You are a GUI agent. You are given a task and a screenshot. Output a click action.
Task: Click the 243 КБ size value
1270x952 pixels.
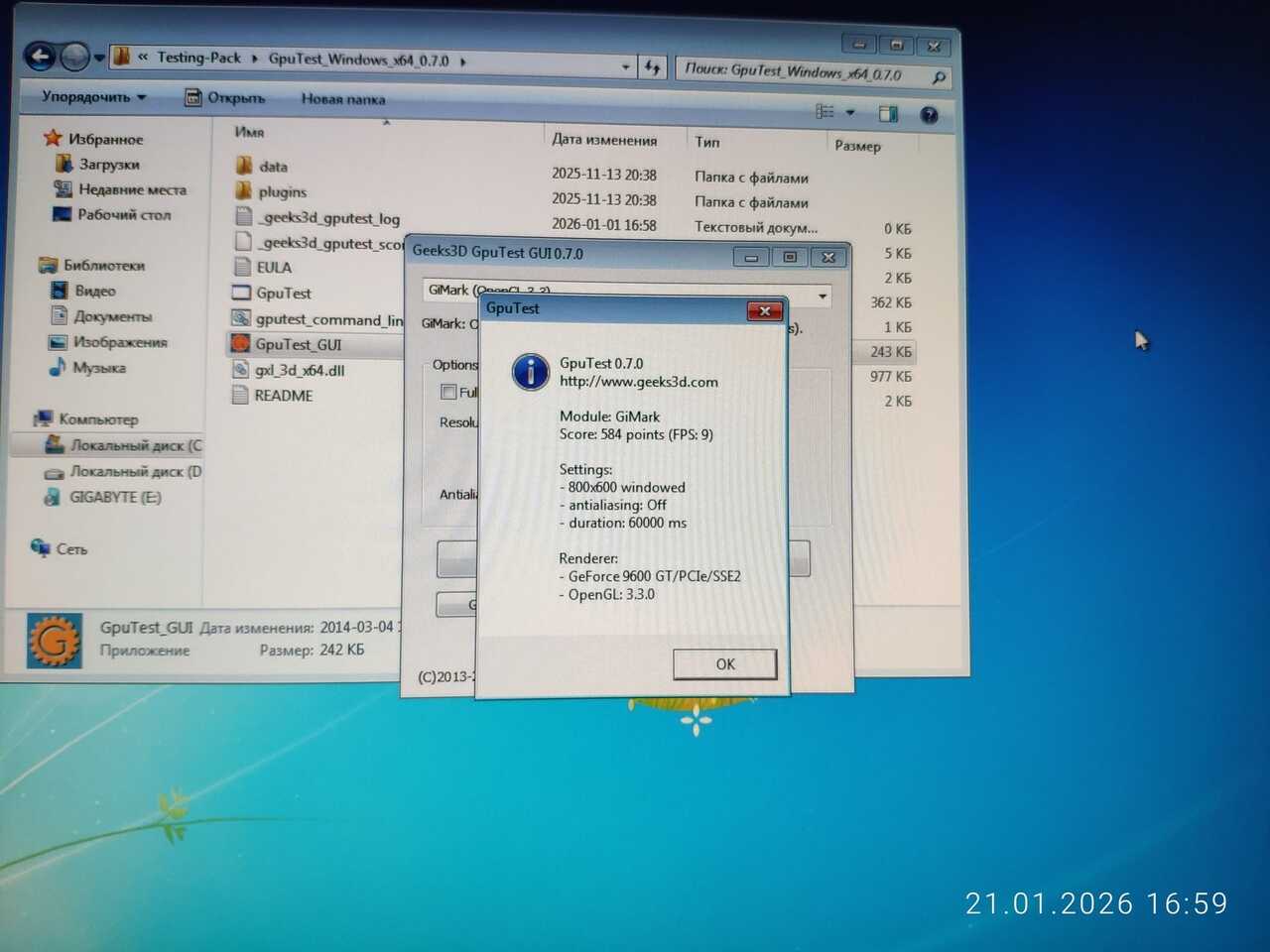point(891,351)
